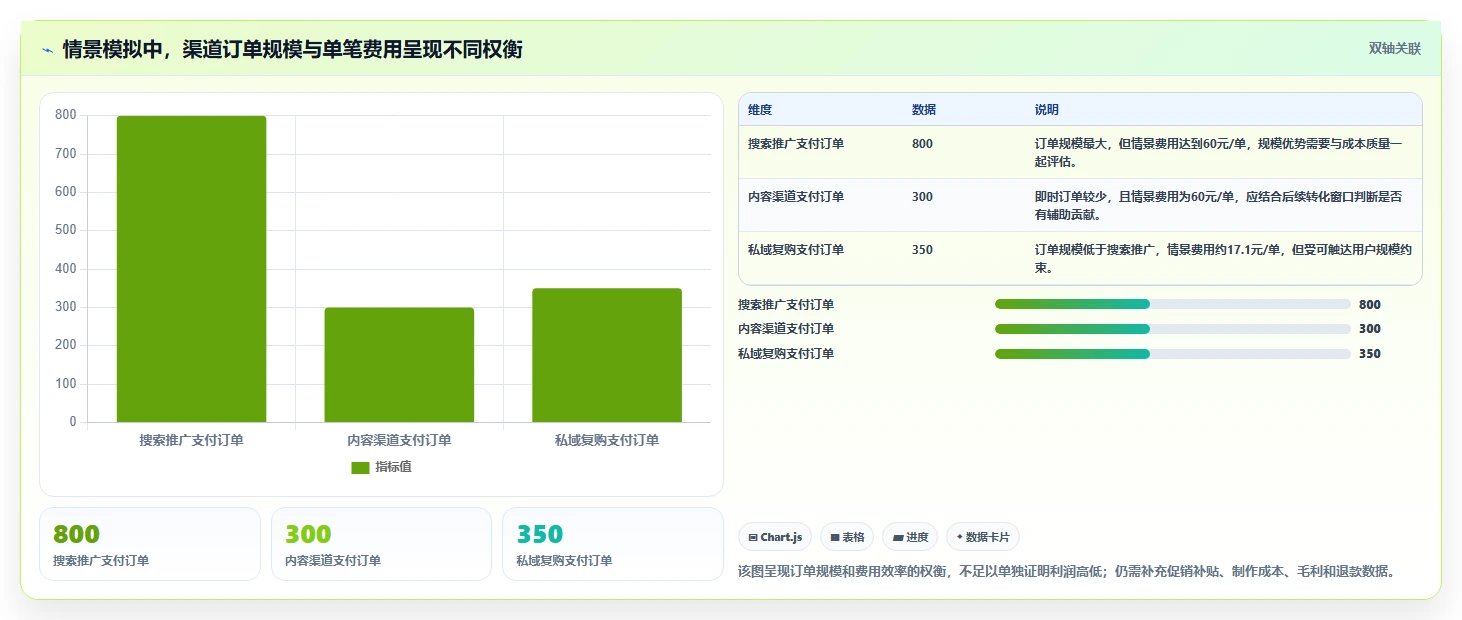Click progress bar for 私域复购支付订单
Viewport: 1462px width, 620px height.
click(1173, 354)
